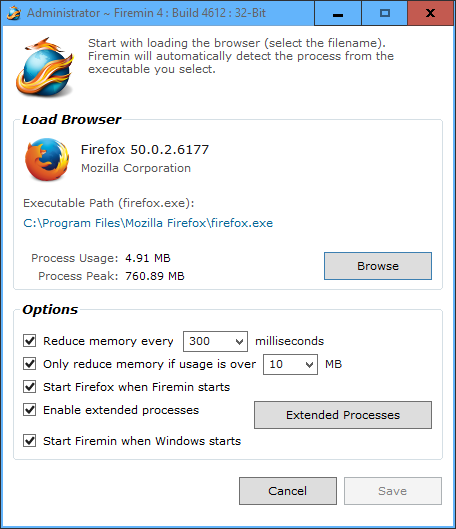Disable Start Firefox when Firemin starts
The width and height of the screenshot is (456, 529).
point(30,387)
